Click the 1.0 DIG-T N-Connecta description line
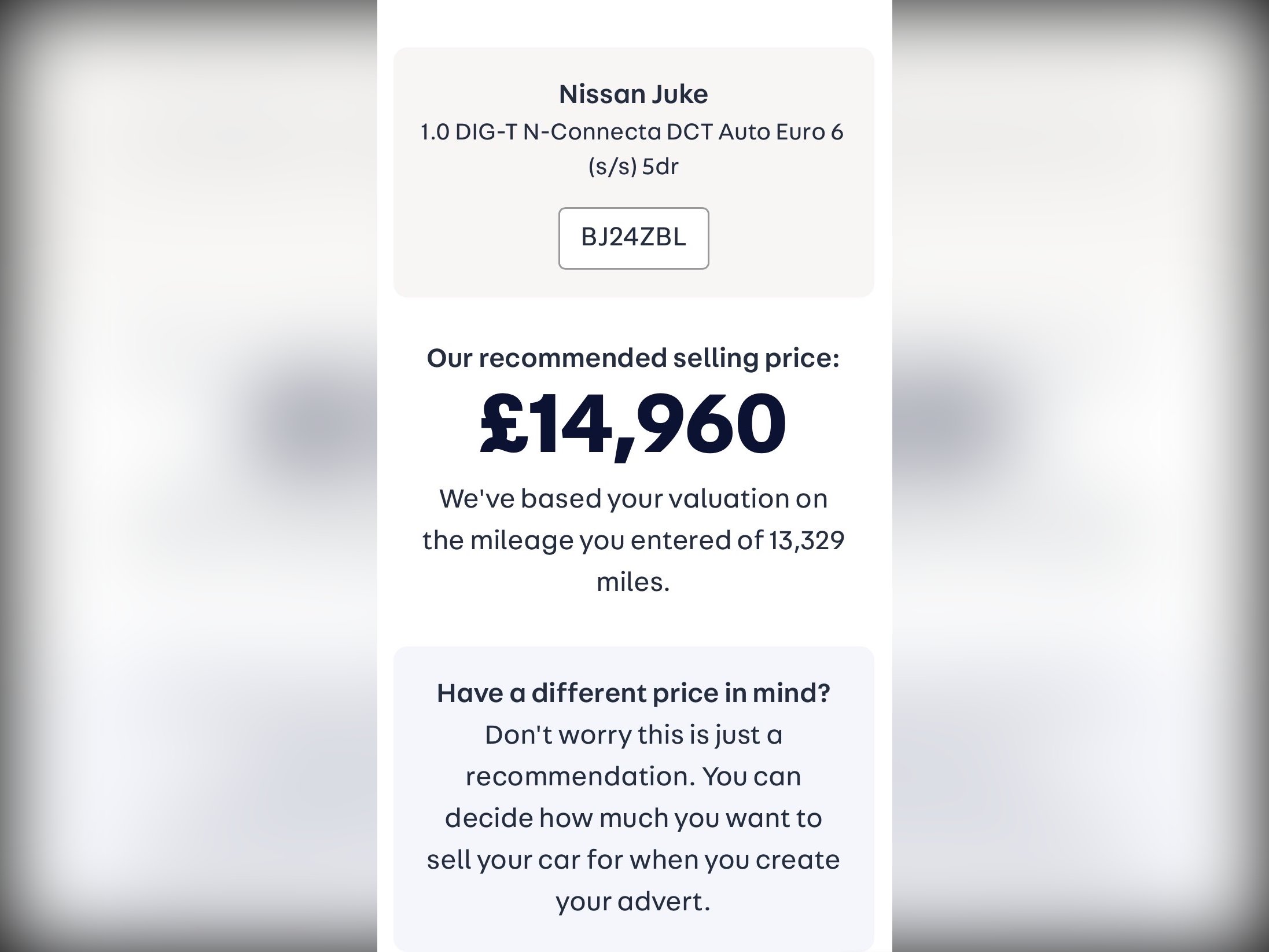 (632, 133)
